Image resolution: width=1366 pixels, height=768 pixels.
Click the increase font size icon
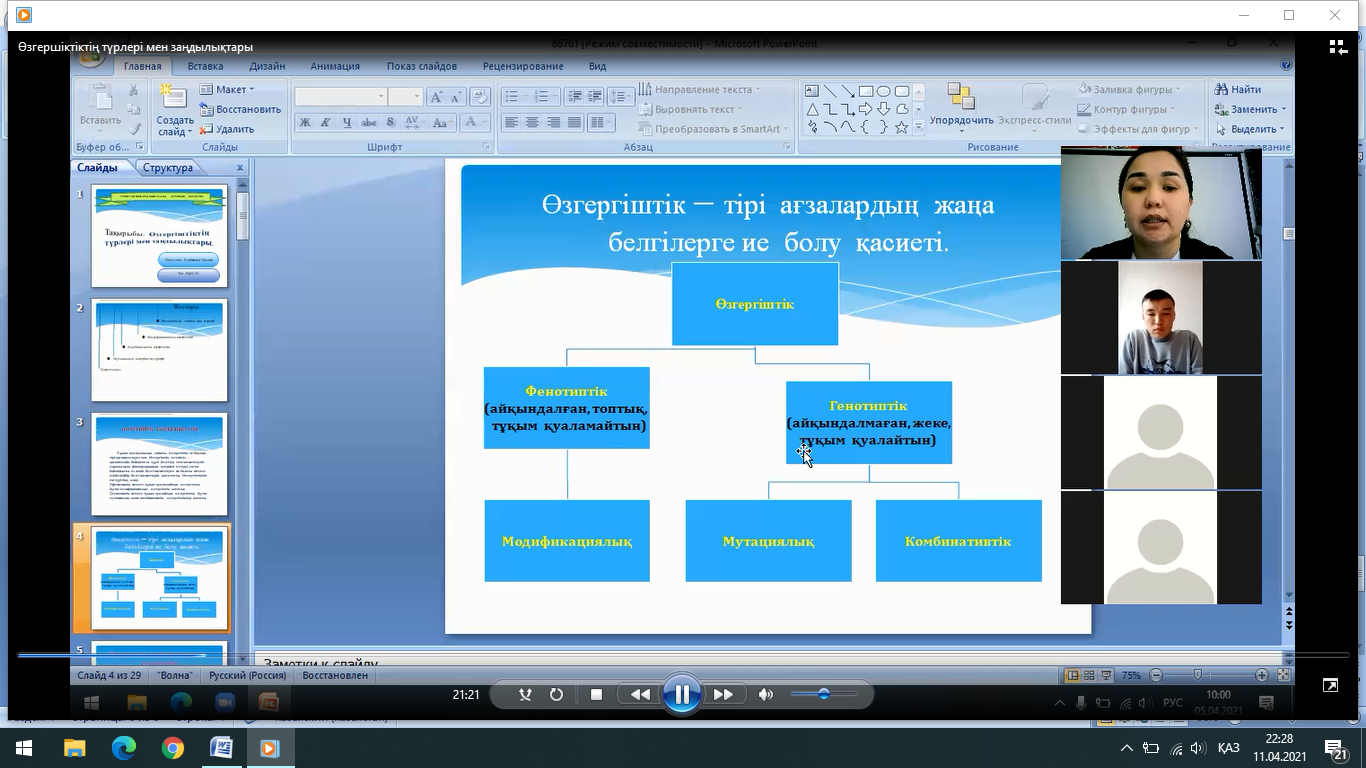tap(436, 97)
